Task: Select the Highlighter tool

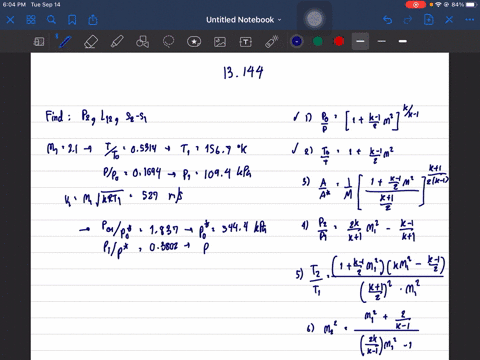Action: 117,42
